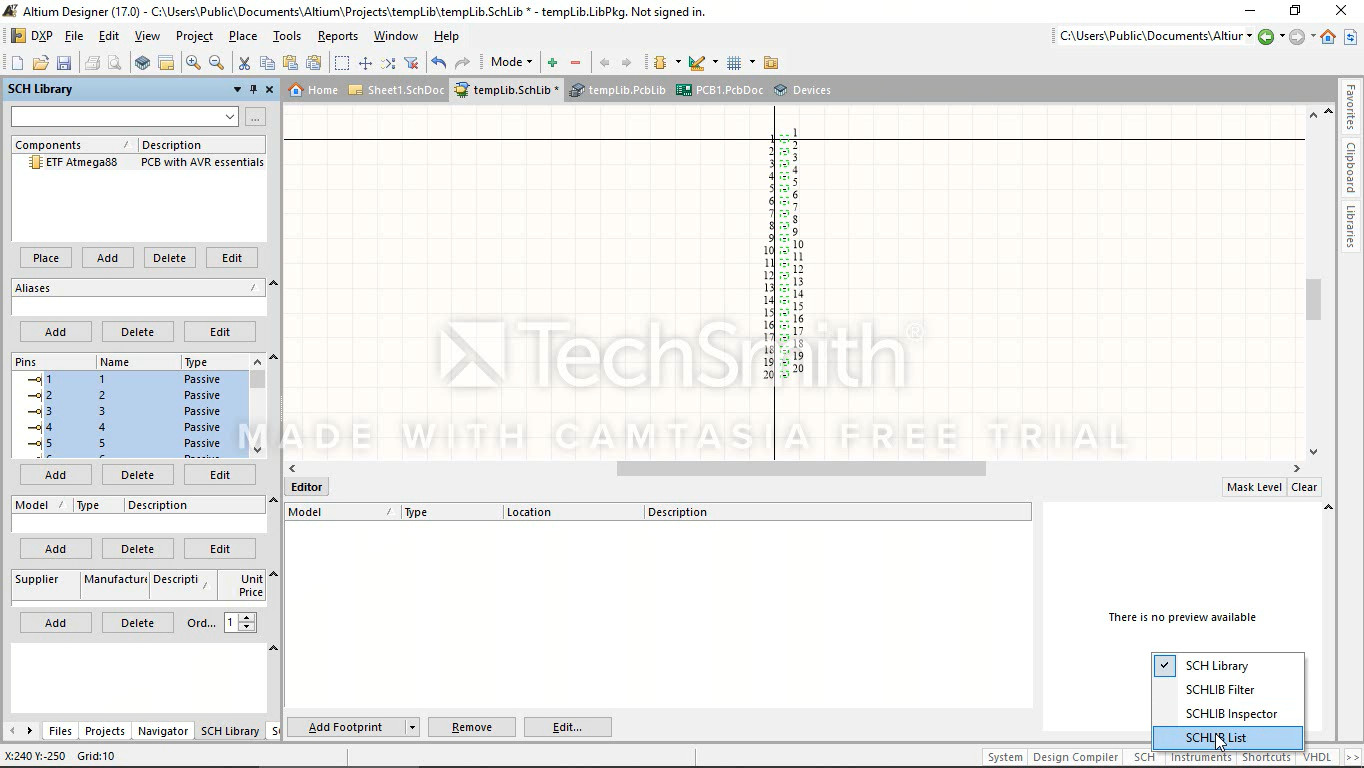Image resolution: width=1364 pixels, height=768 pixels.
Task: Open the Reports menu
Action: [x=337, y=36]
